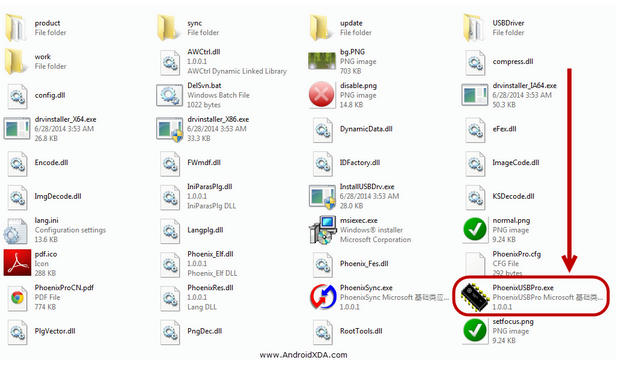Select the green normal.png checkmark icon
This screenshot has width=621, height=367.
coord(475,230)
